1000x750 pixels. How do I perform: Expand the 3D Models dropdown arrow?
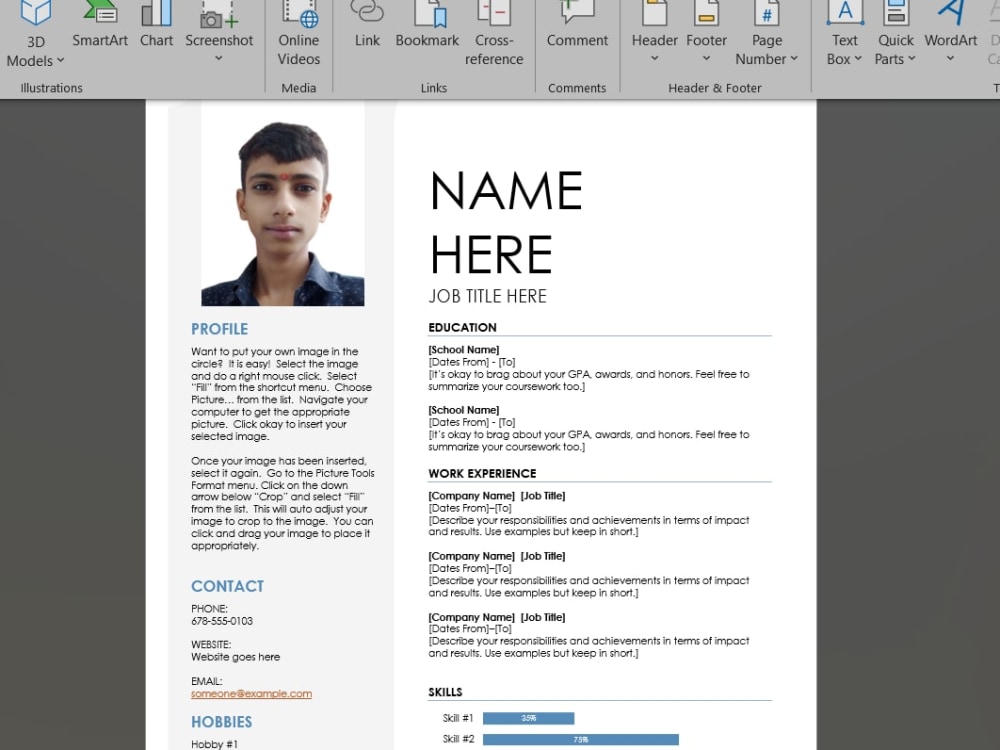[61, 61]
